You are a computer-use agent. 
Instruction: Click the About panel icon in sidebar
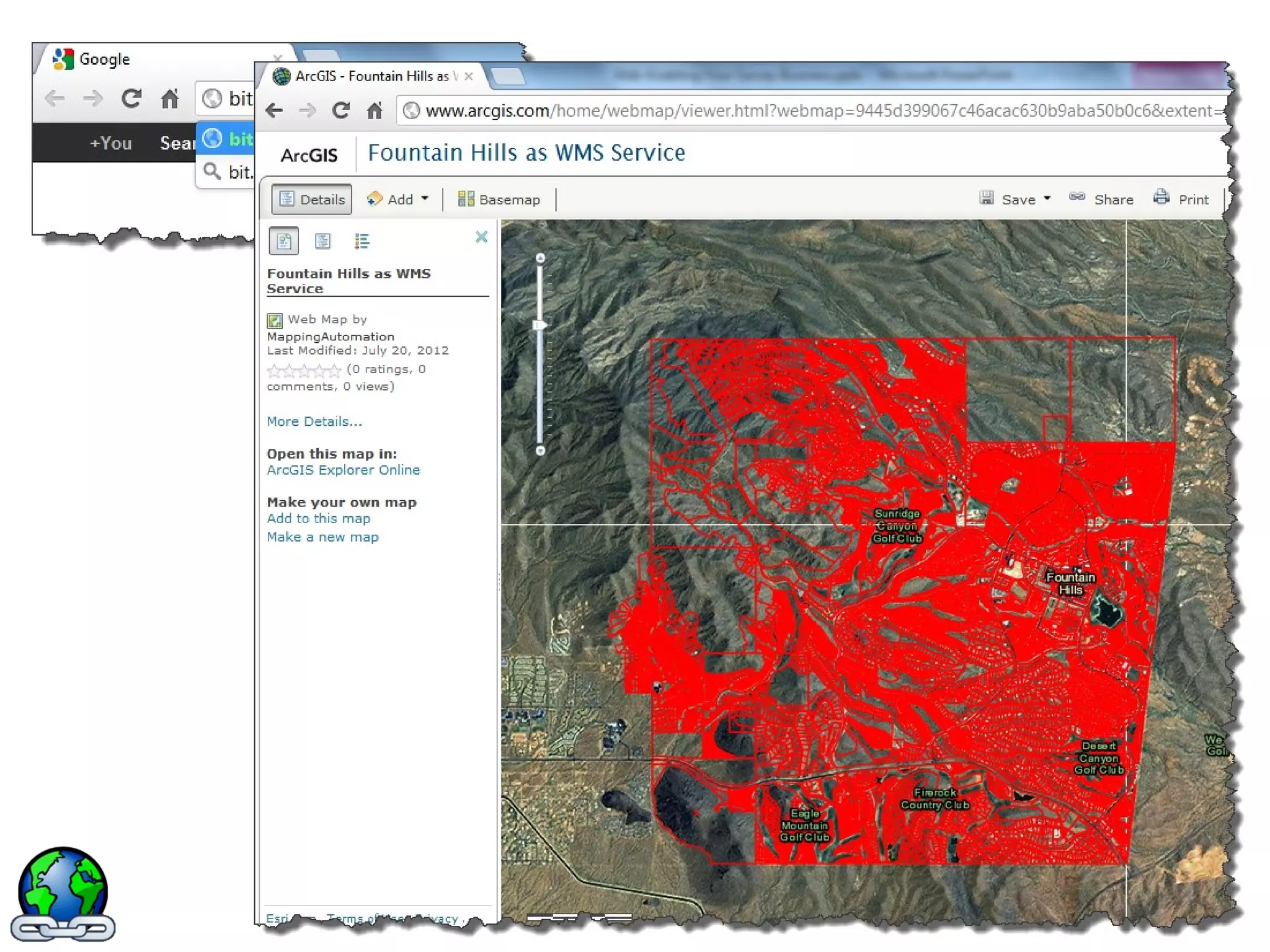283,241
